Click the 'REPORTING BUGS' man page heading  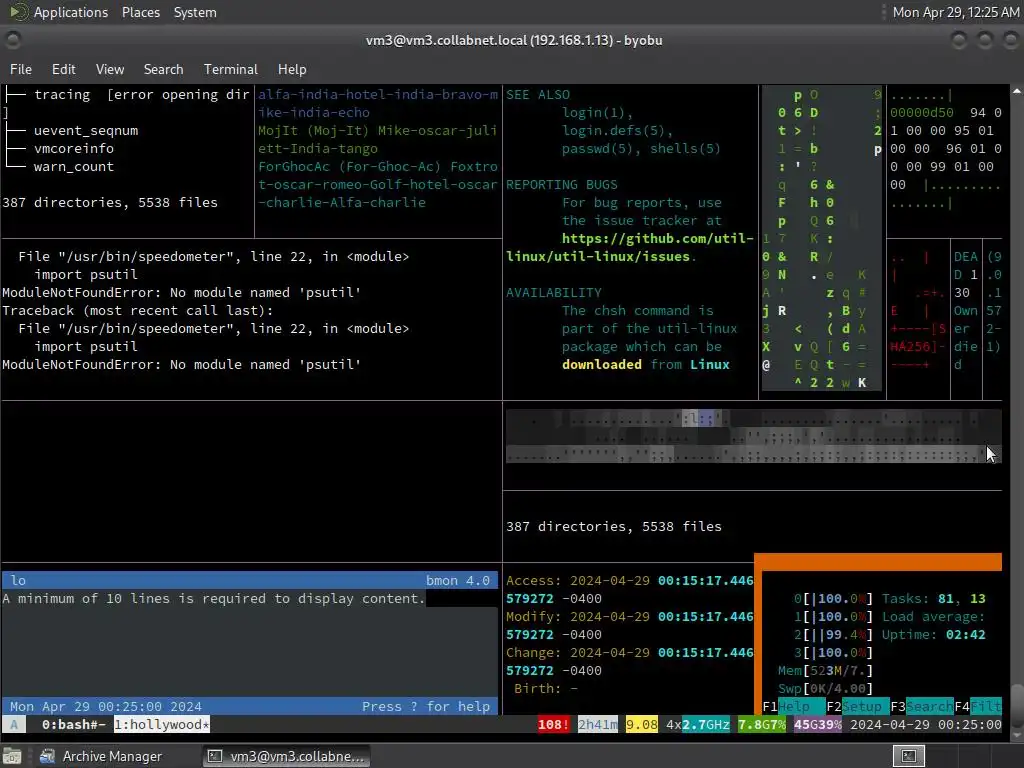pyautogui.click(x=562, y=185)
